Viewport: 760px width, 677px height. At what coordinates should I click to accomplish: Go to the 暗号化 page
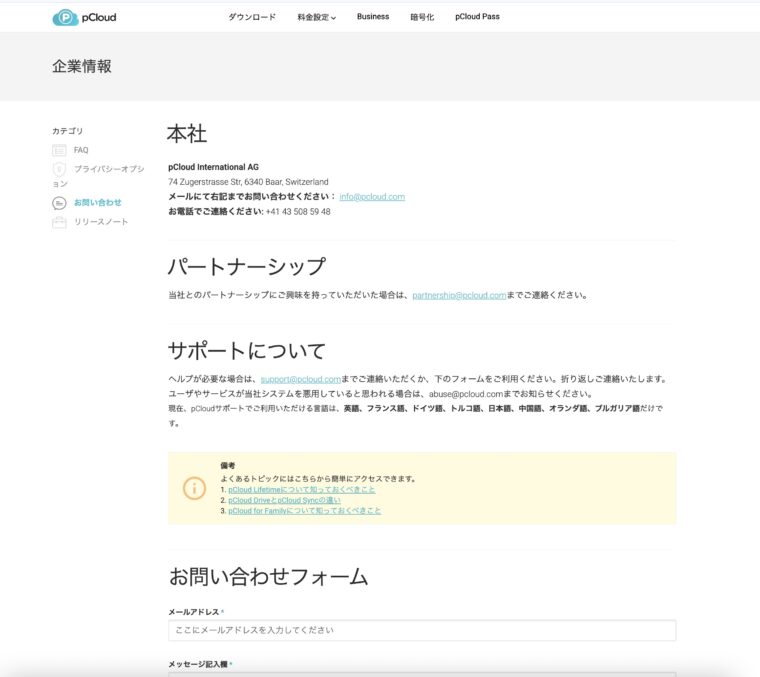[422, 17]
